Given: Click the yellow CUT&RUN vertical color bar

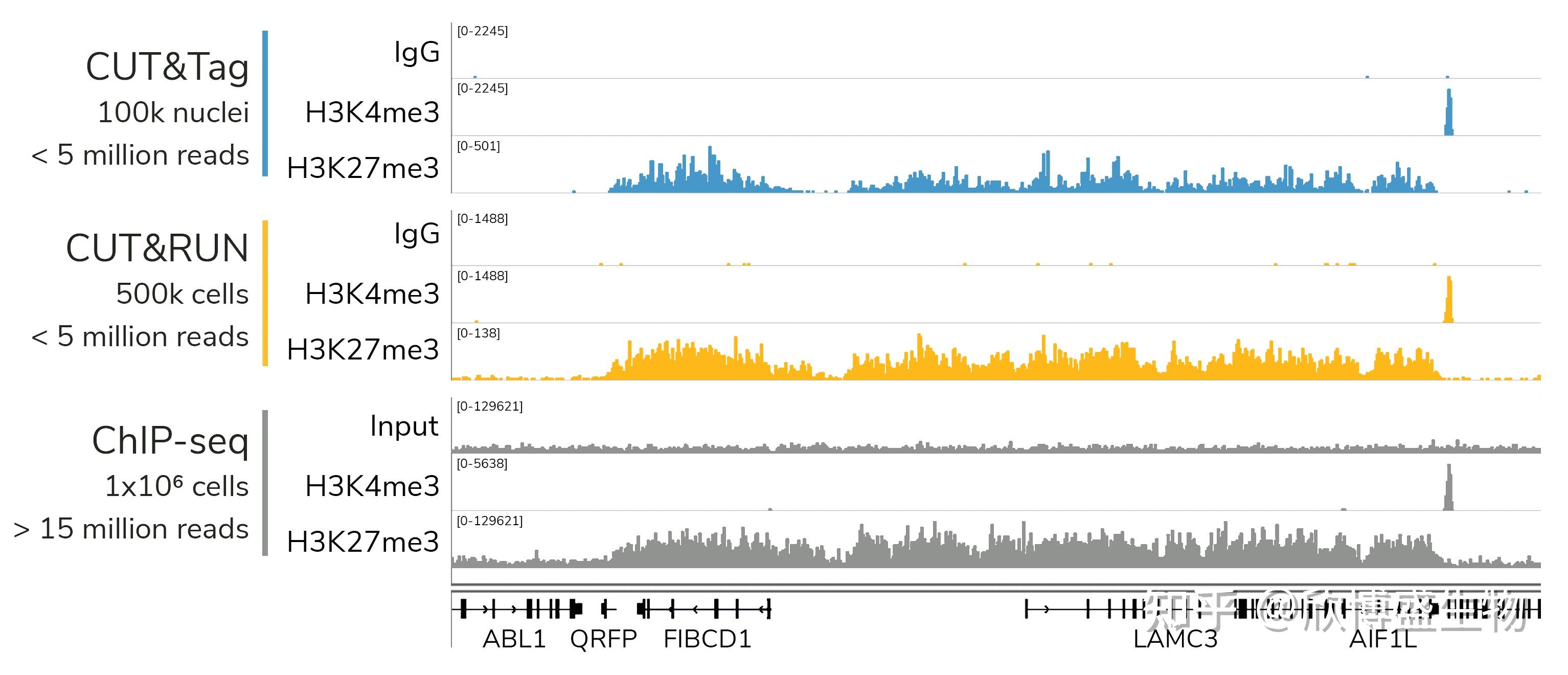Looking at the screenshot, I should [265, 293].
